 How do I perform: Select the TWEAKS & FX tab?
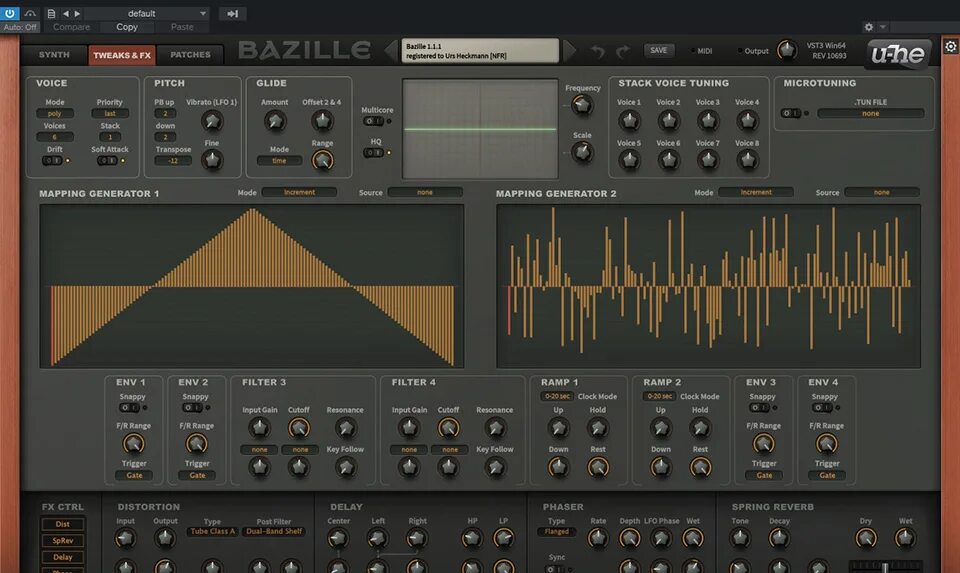point(122,55)
